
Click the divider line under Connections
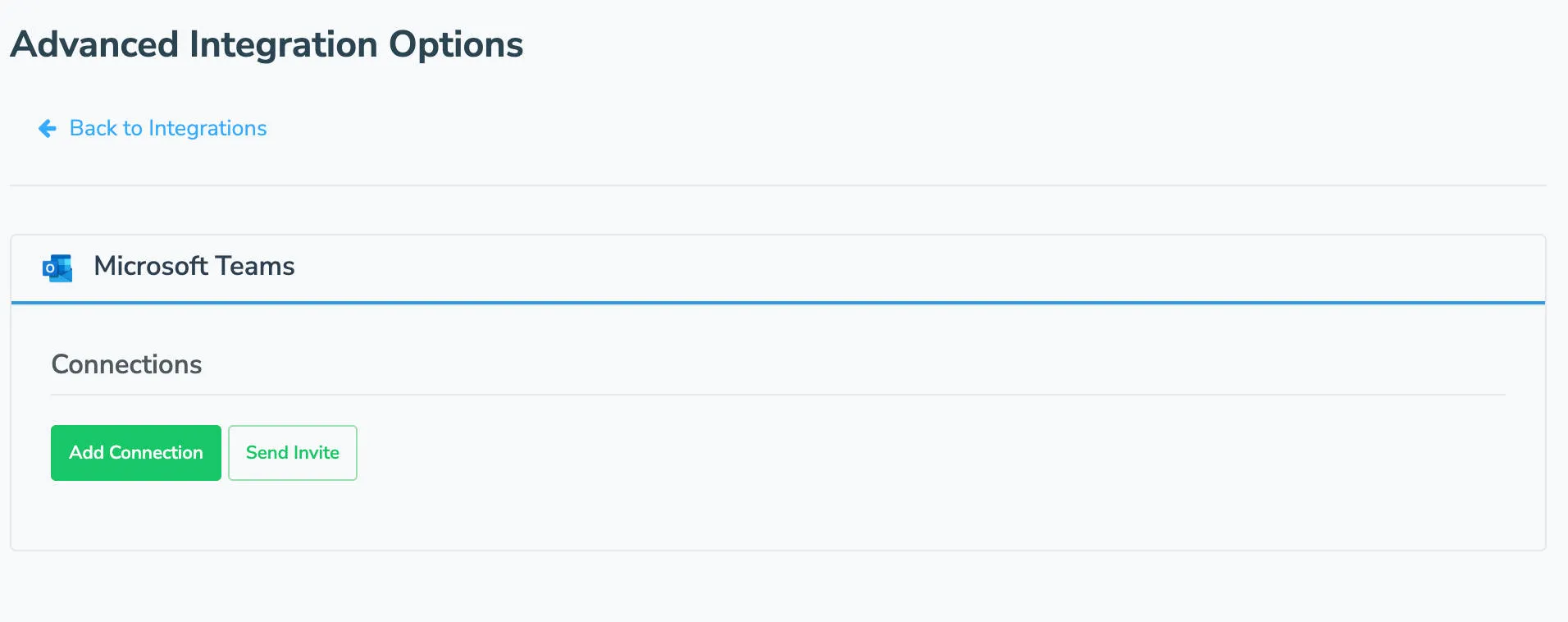[x=777, y=395]
